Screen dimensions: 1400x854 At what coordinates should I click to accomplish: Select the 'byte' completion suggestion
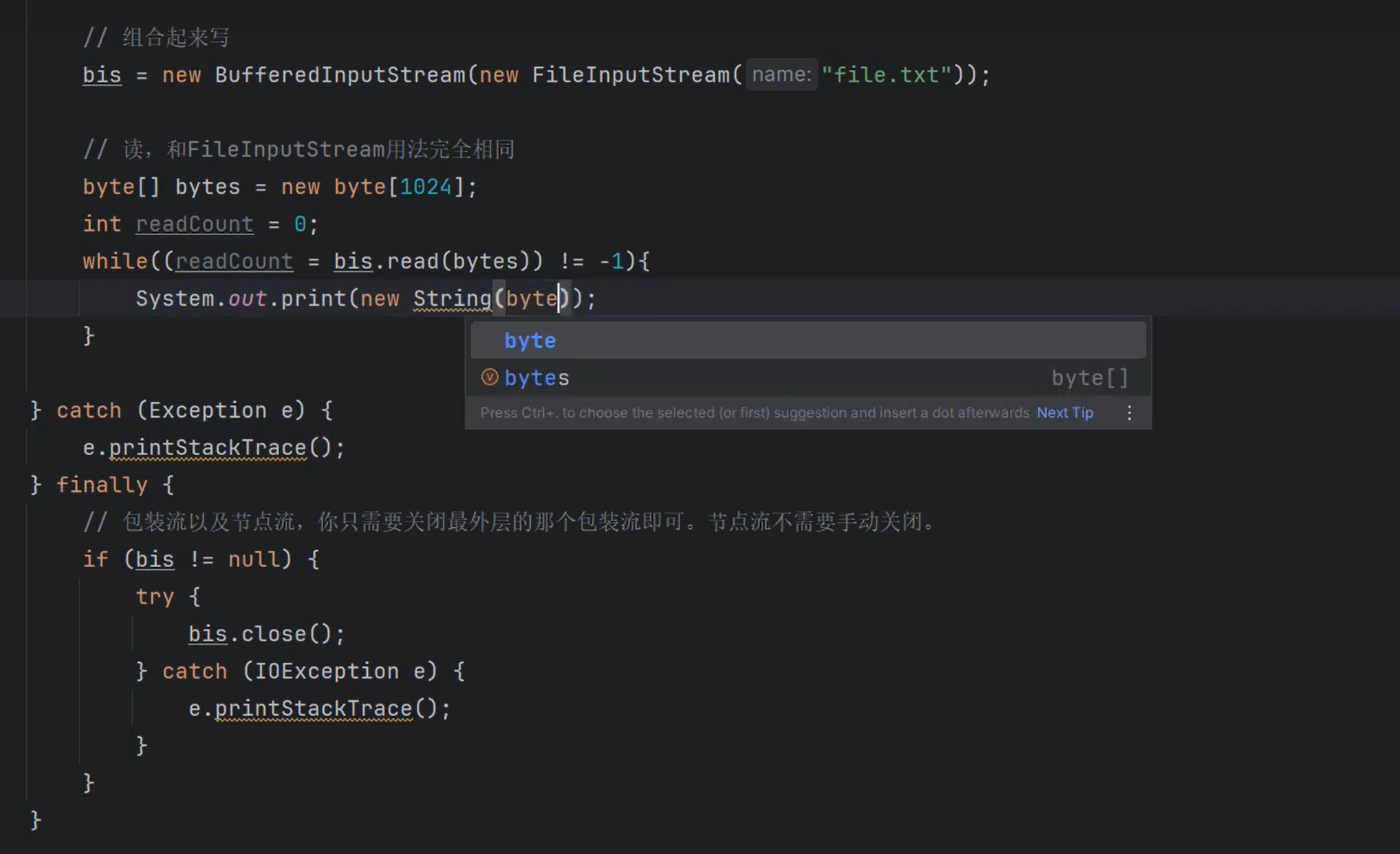(x=808, y=340)
